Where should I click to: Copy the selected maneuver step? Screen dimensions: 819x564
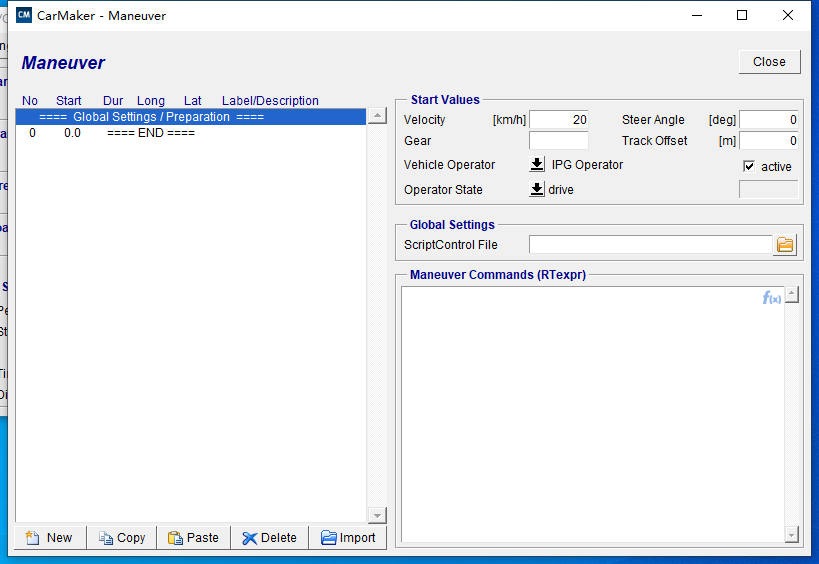[122, 538]
